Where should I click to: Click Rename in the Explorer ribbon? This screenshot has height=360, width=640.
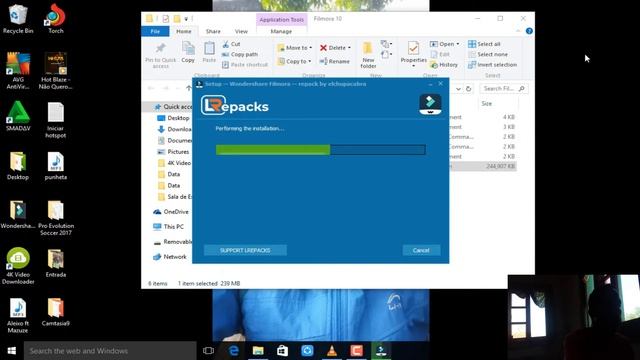click(335, 61)
